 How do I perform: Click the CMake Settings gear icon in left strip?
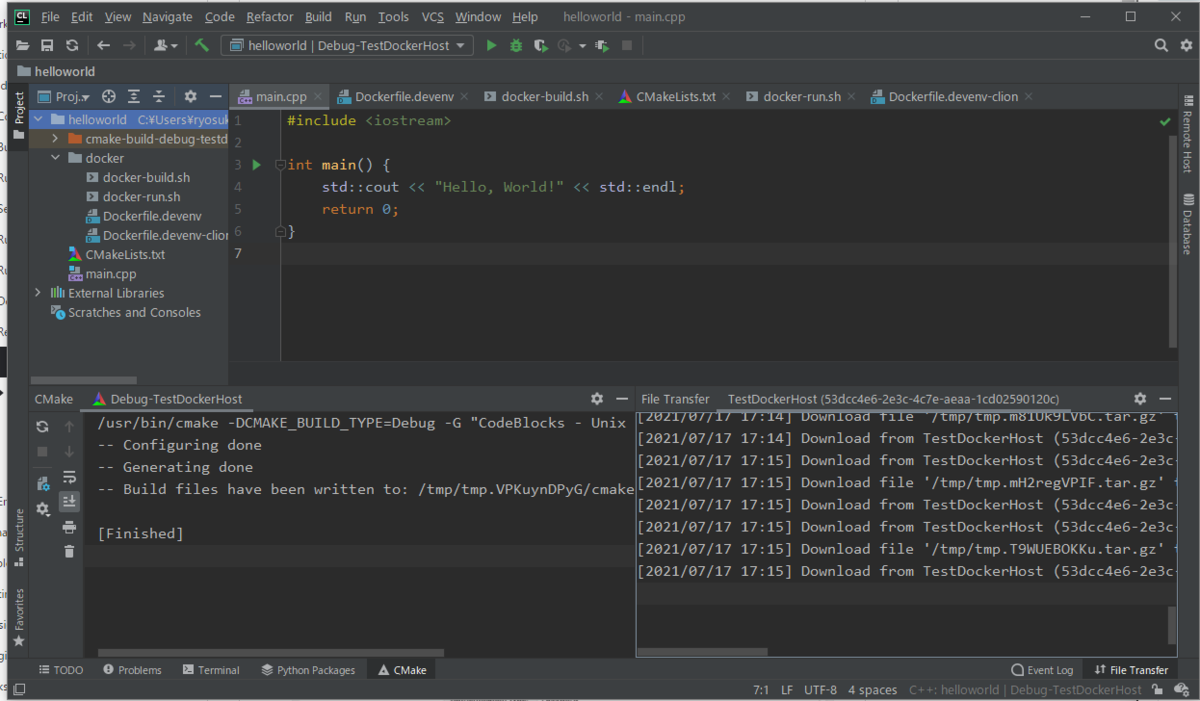point(42,509)
